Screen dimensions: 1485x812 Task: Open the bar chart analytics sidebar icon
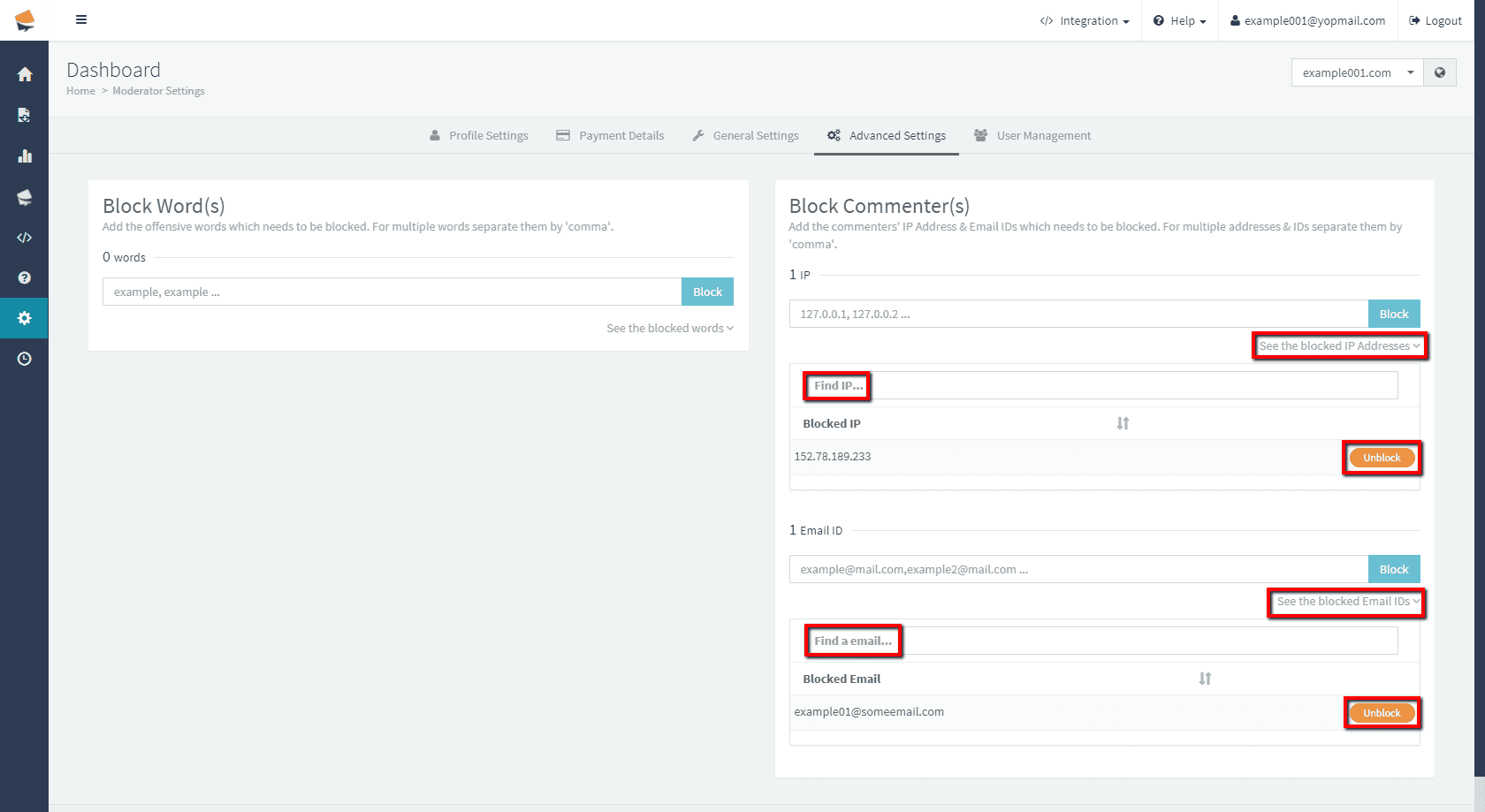[25, 156]
